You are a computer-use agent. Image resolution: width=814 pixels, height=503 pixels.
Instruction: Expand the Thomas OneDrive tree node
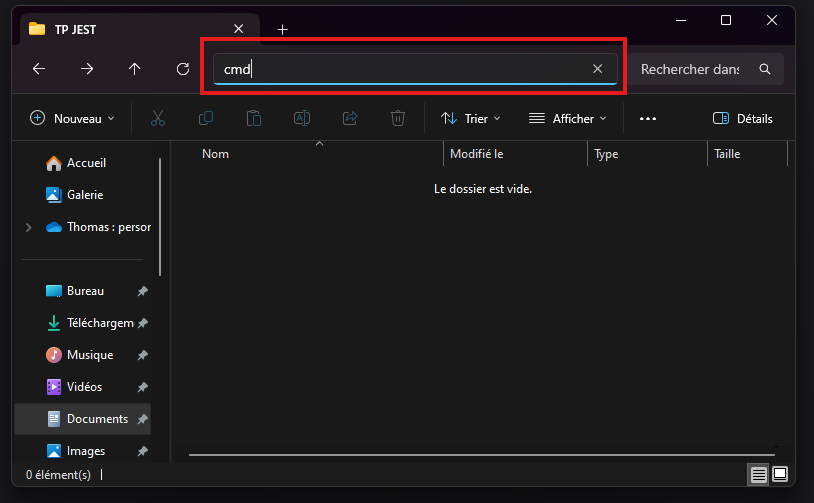tap(28, 227)
